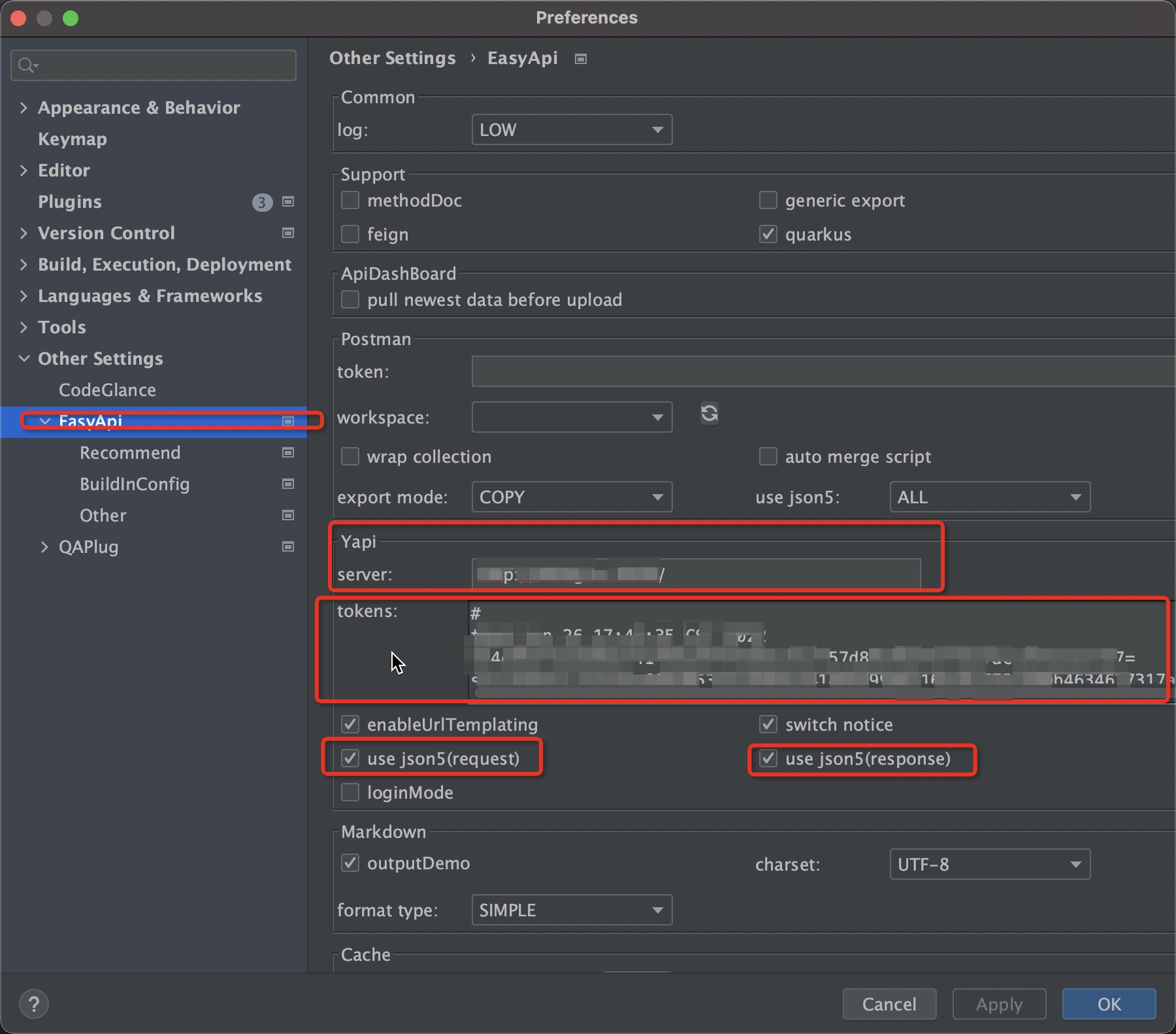Open the log level dropdown
The height and width of the screenshot is (1034, 1176).
(571, 129)
